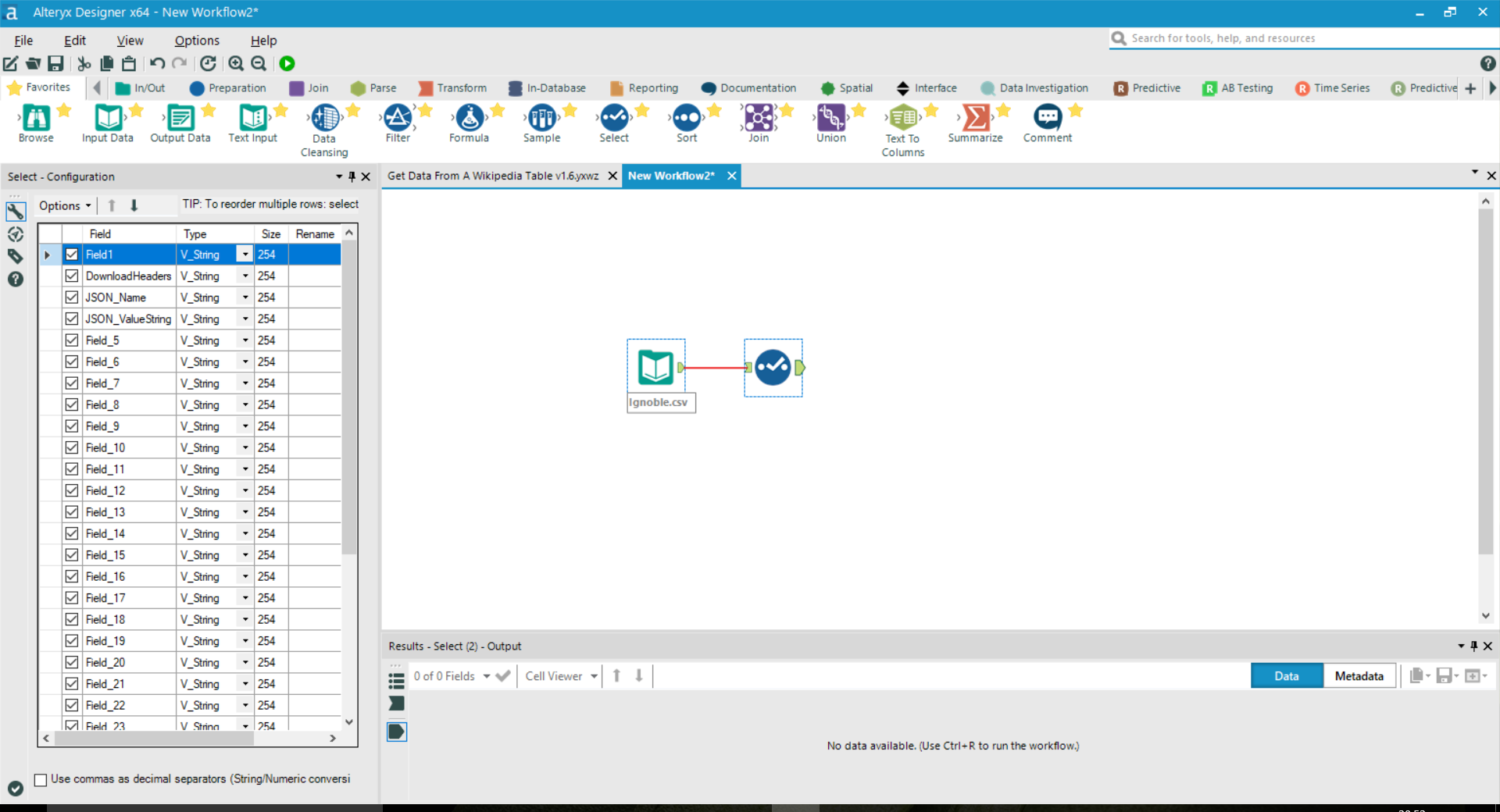The image size is (1500, 812).
Task: Open the File menu
Action: coord(23,41)
